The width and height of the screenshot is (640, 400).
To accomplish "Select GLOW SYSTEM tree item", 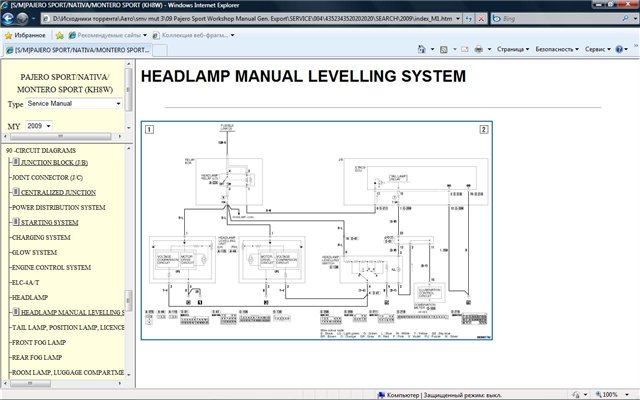I will (x=34, y=253).
